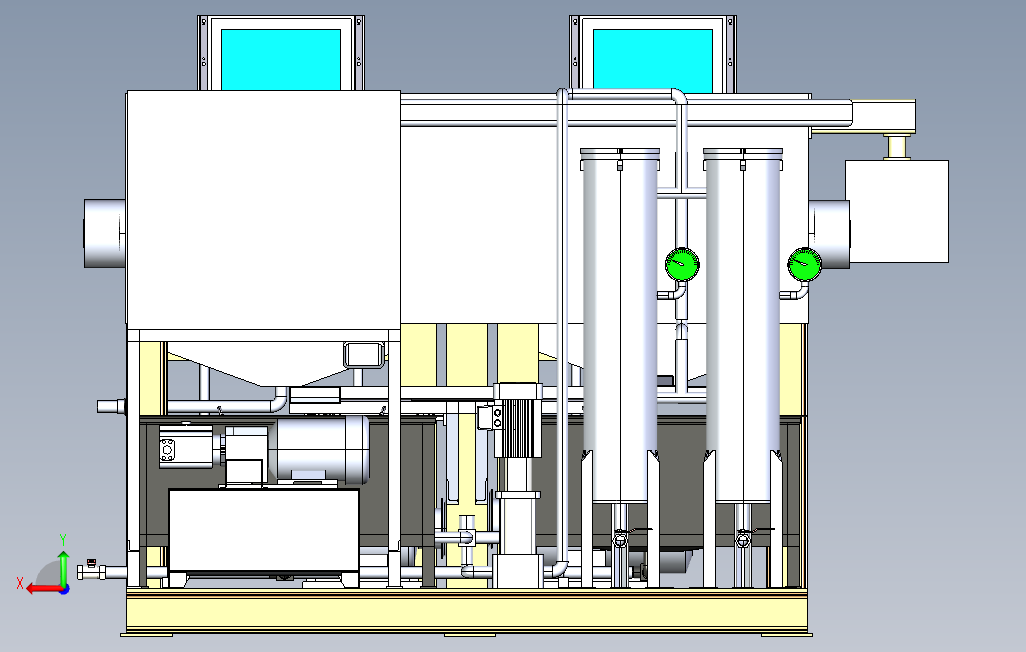Select the round flange port on the tank's left
Screen dimensions: 1026x652
(x=105, y=233)
